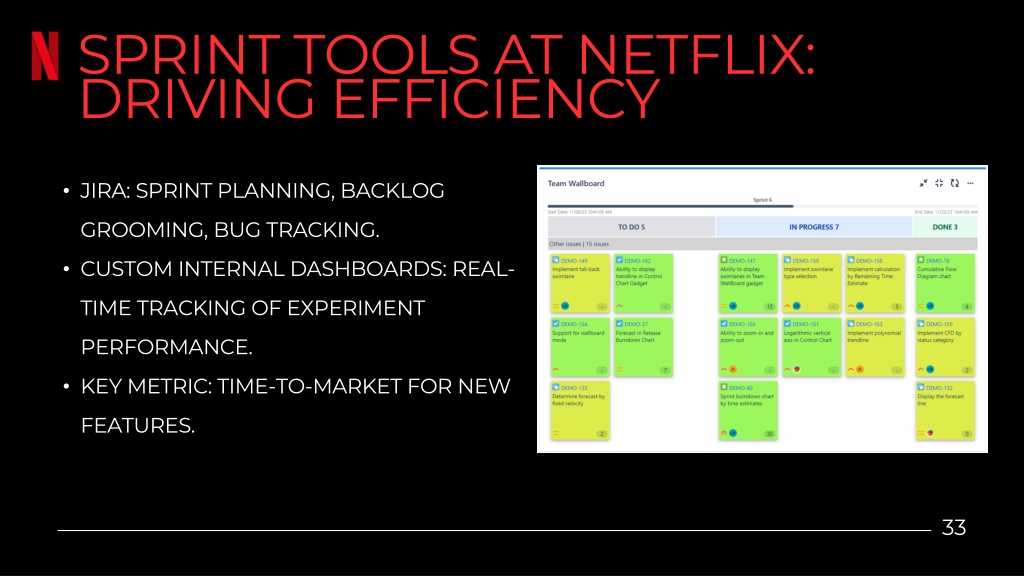The height and width of the screenshot is (576, 1024).
Task: Click the story type icon on DEMO-147
Action: [x=724, y=260]
